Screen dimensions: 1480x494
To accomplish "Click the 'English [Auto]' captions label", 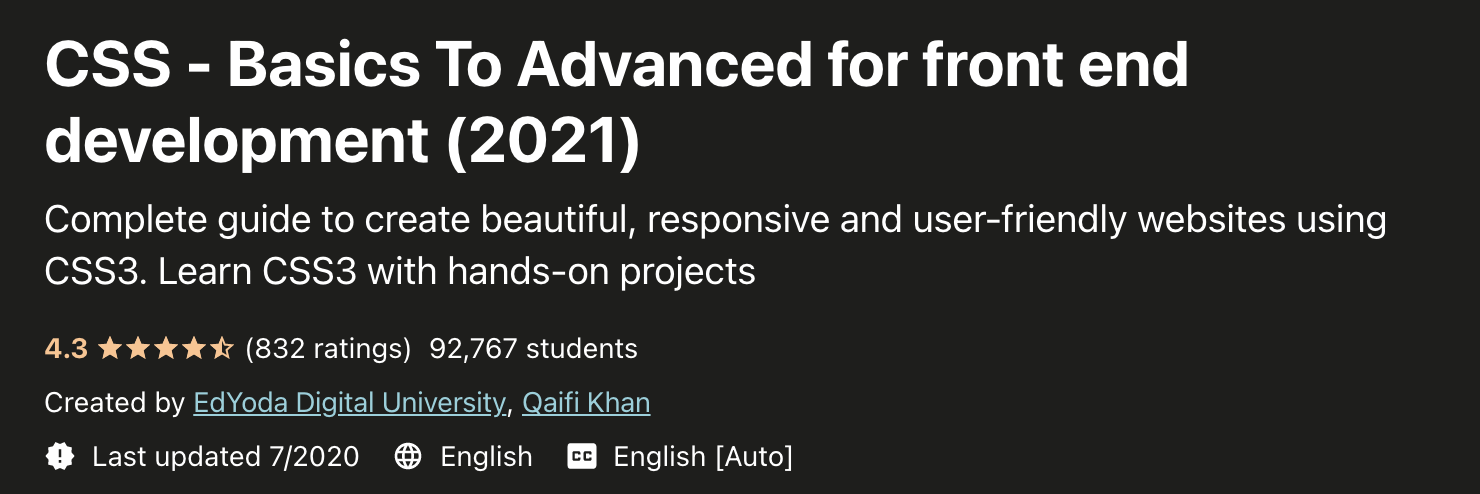I will [703, 457].
